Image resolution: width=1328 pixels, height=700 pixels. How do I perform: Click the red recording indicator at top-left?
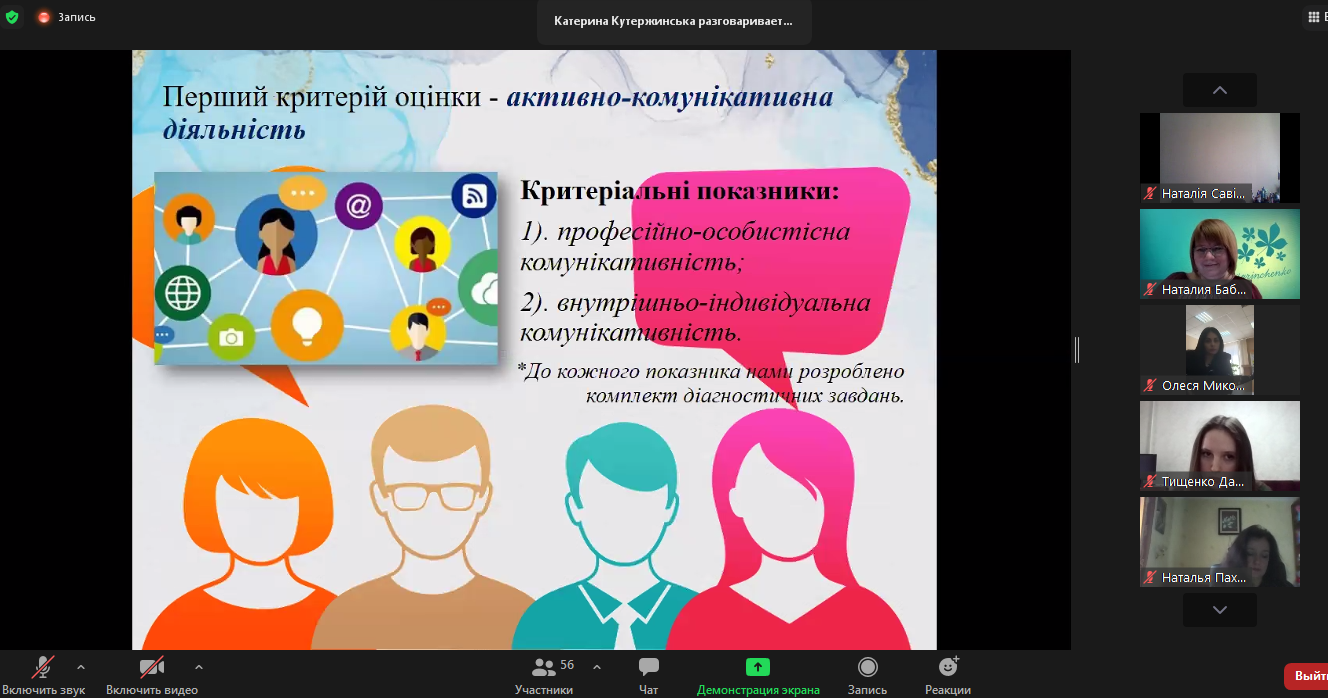44,17
